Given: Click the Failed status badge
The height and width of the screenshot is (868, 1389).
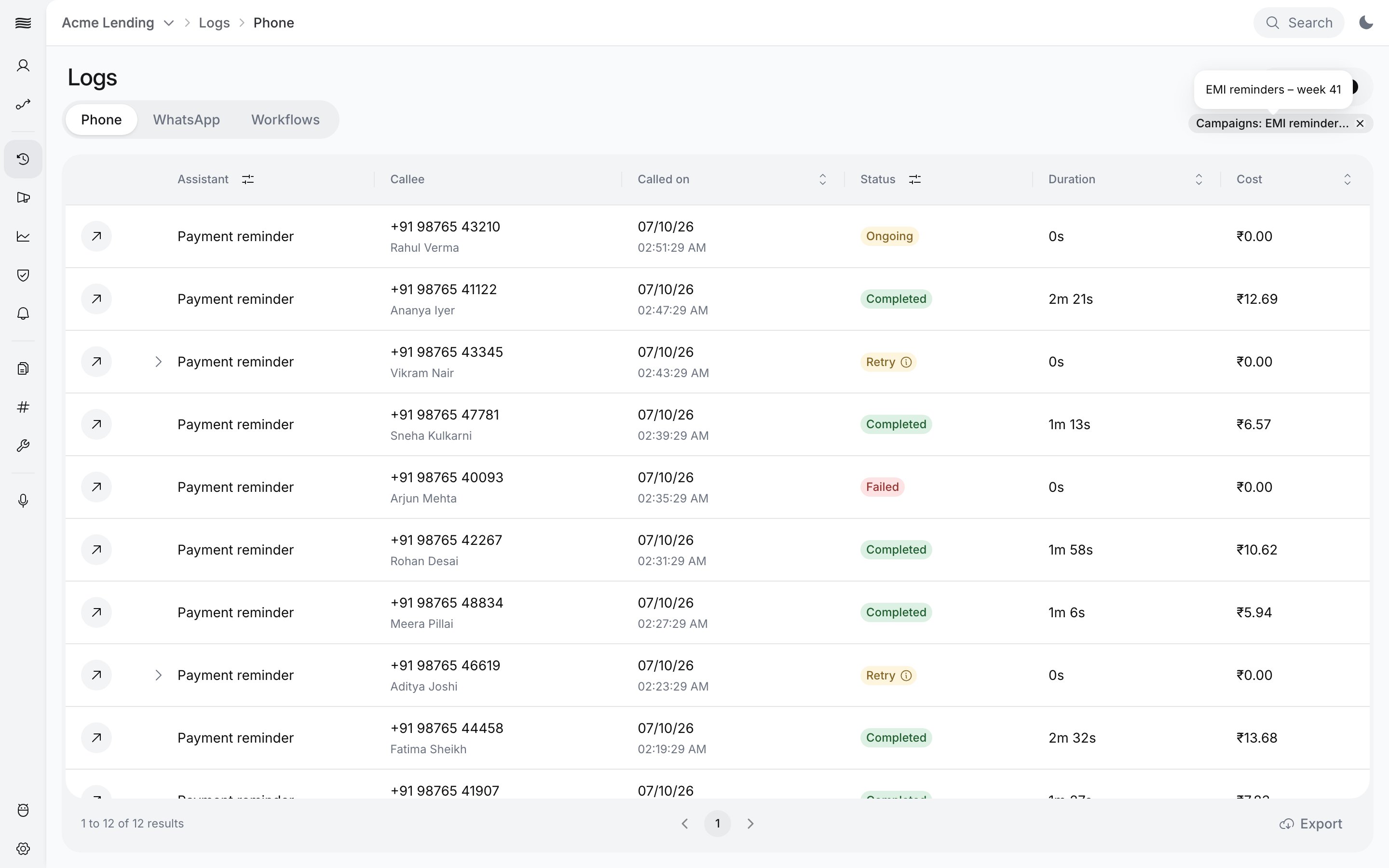Looking at the screenshot, I should (882, 487).
